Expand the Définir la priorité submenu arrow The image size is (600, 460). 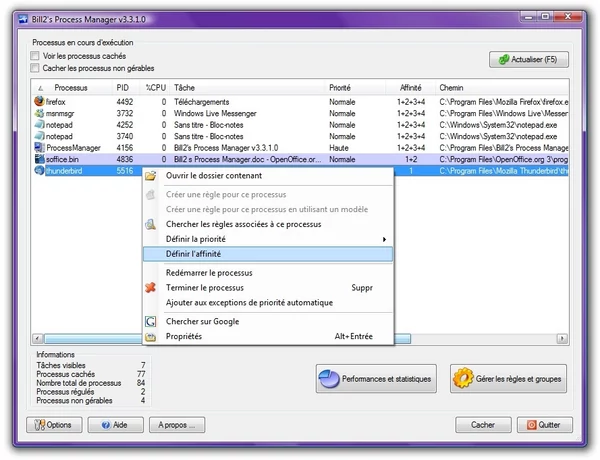click(x=384, y=240)
